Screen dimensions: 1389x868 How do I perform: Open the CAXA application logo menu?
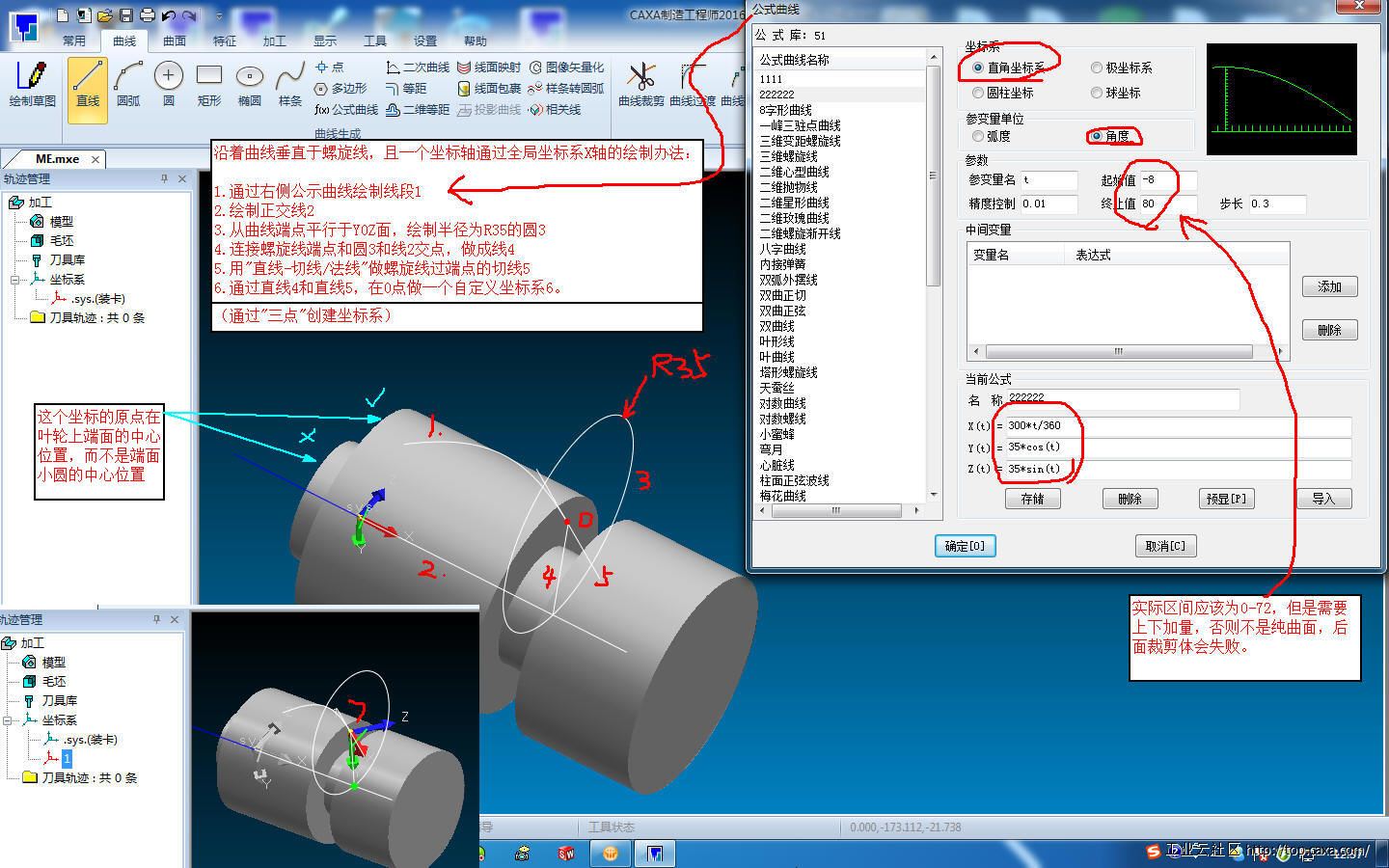coord(24,26)
